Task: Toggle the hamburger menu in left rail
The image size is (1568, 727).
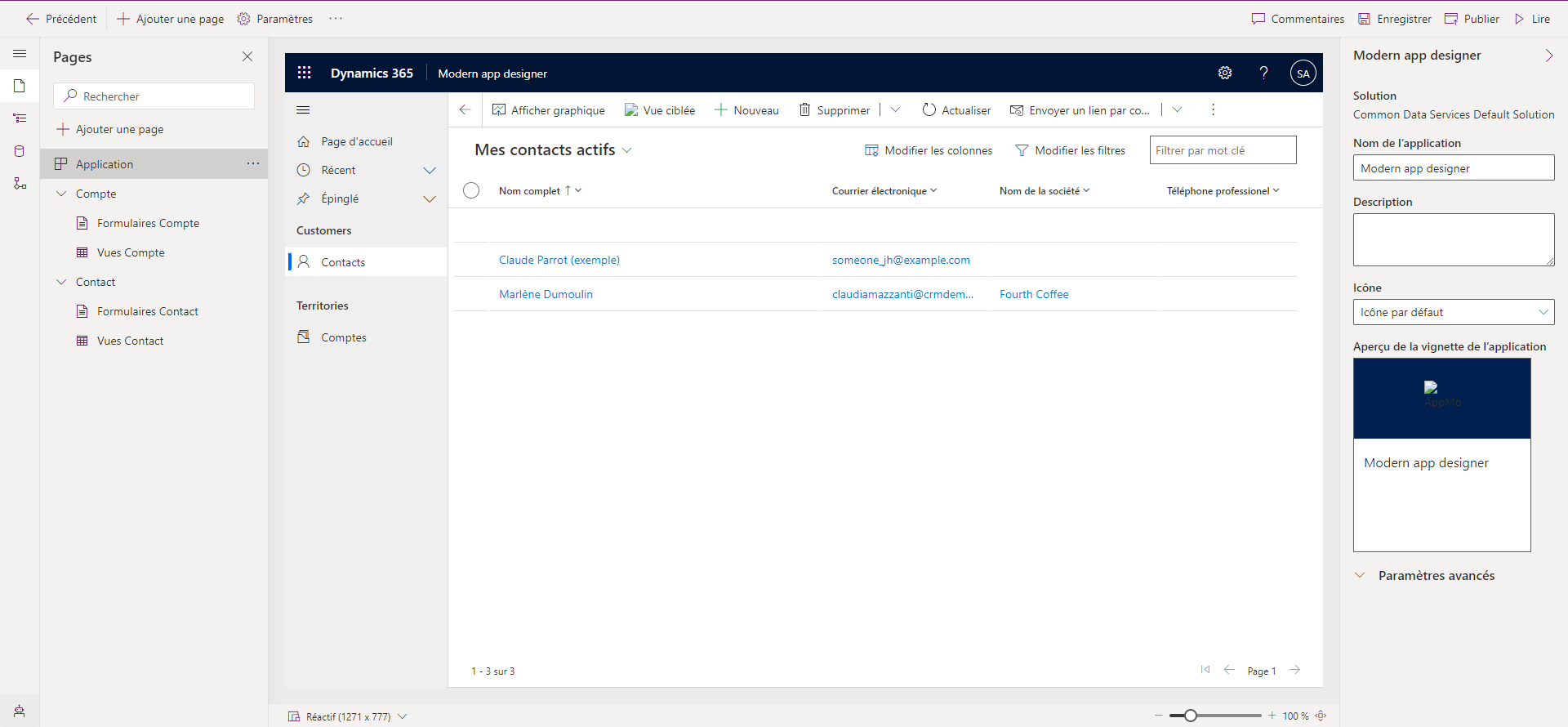Action: pyautogui.click(x=20, y=54)
